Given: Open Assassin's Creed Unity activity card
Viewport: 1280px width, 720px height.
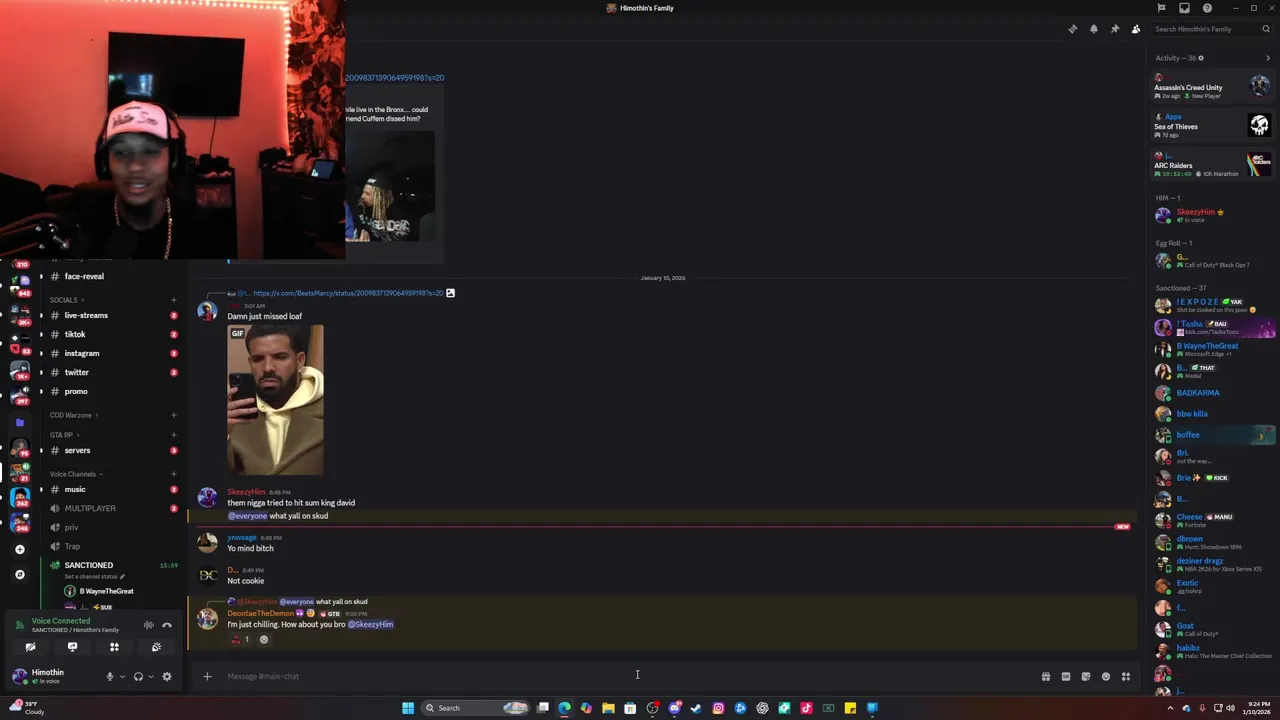Looking at the screenshot, I should coord(1212,87).
